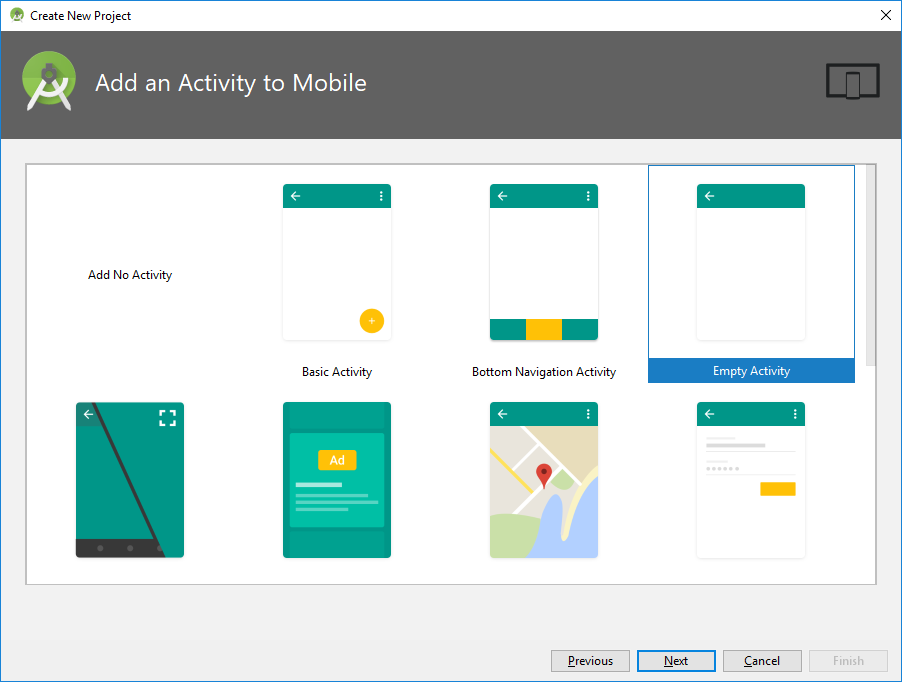902x682 pixels.
Task: Click the Finish button
Action: click(x=847, y=660)
